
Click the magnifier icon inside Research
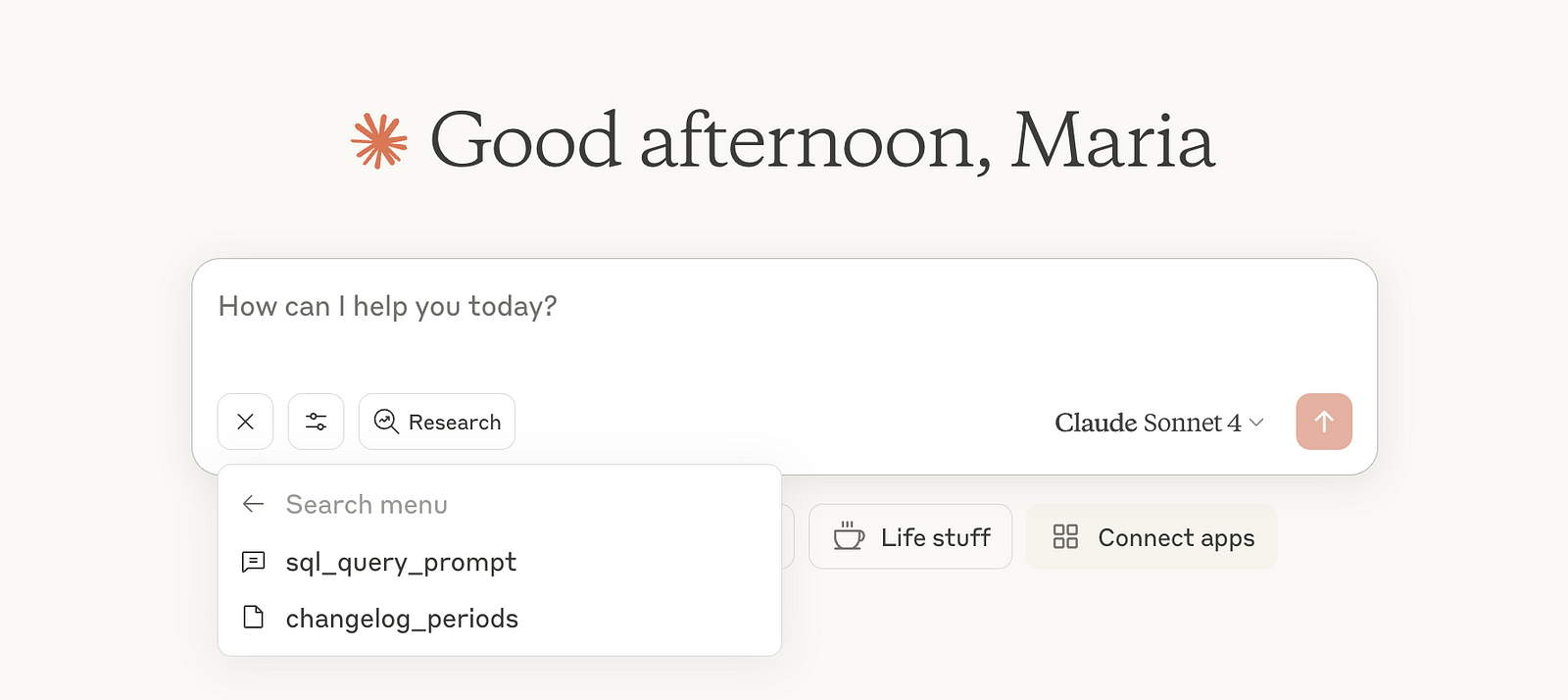pyautogui.click(x=387, y=422)
